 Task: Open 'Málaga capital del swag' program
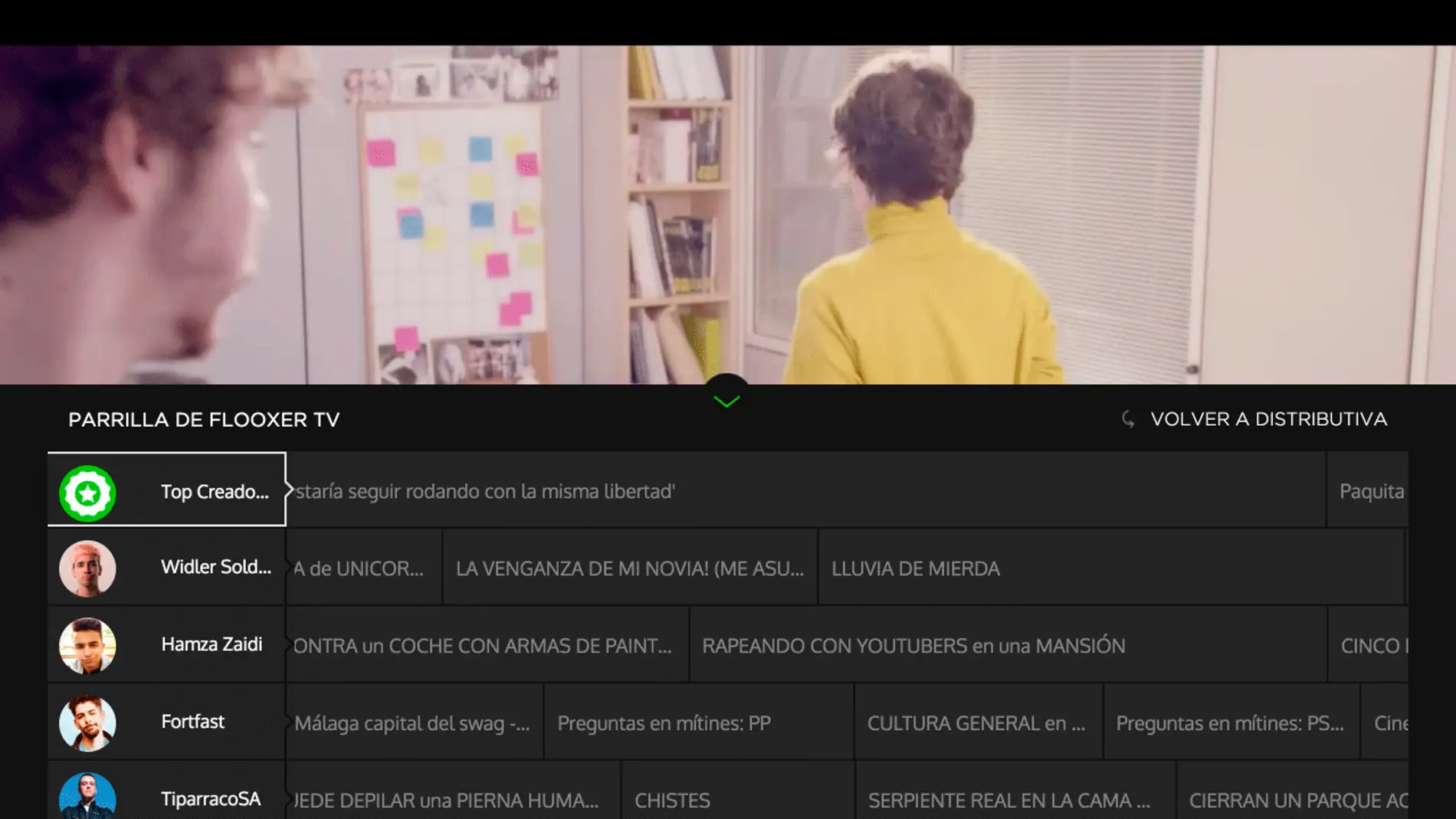click(415, 722)
